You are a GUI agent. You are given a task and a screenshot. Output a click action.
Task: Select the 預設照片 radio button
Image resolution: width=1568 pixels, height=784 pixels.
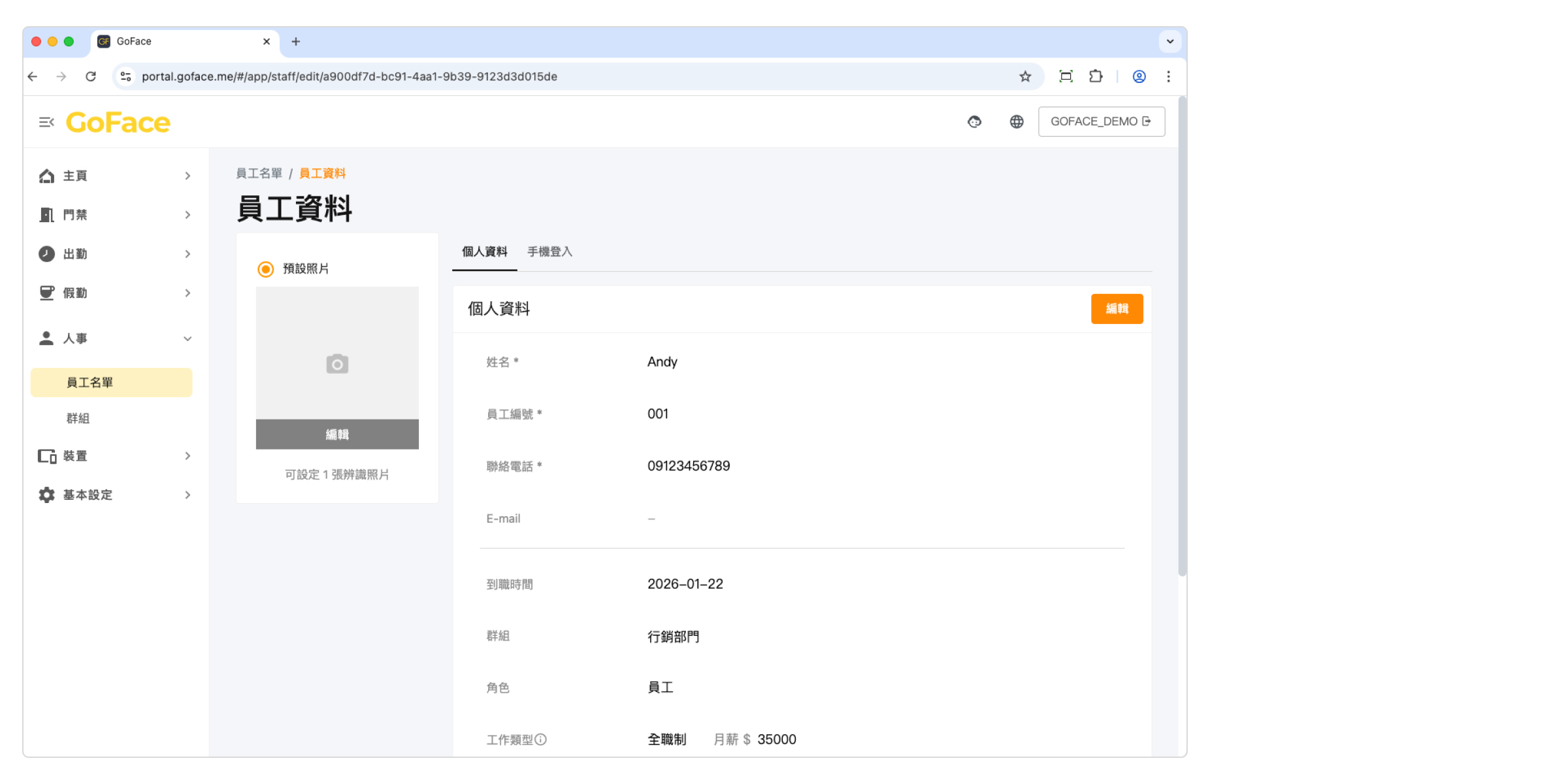[266, 269]
